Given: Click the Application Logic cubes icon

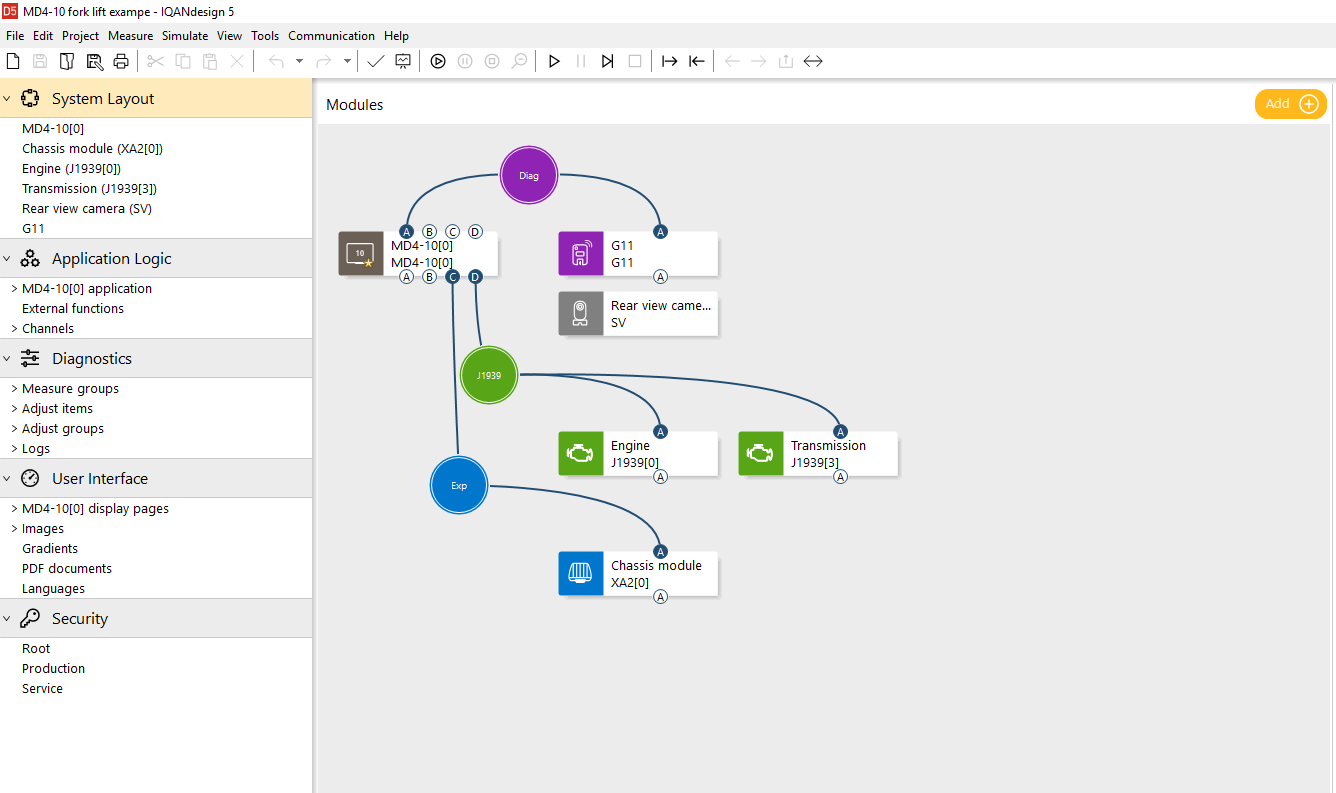Looking at the screenshot, I should (30, 258).
